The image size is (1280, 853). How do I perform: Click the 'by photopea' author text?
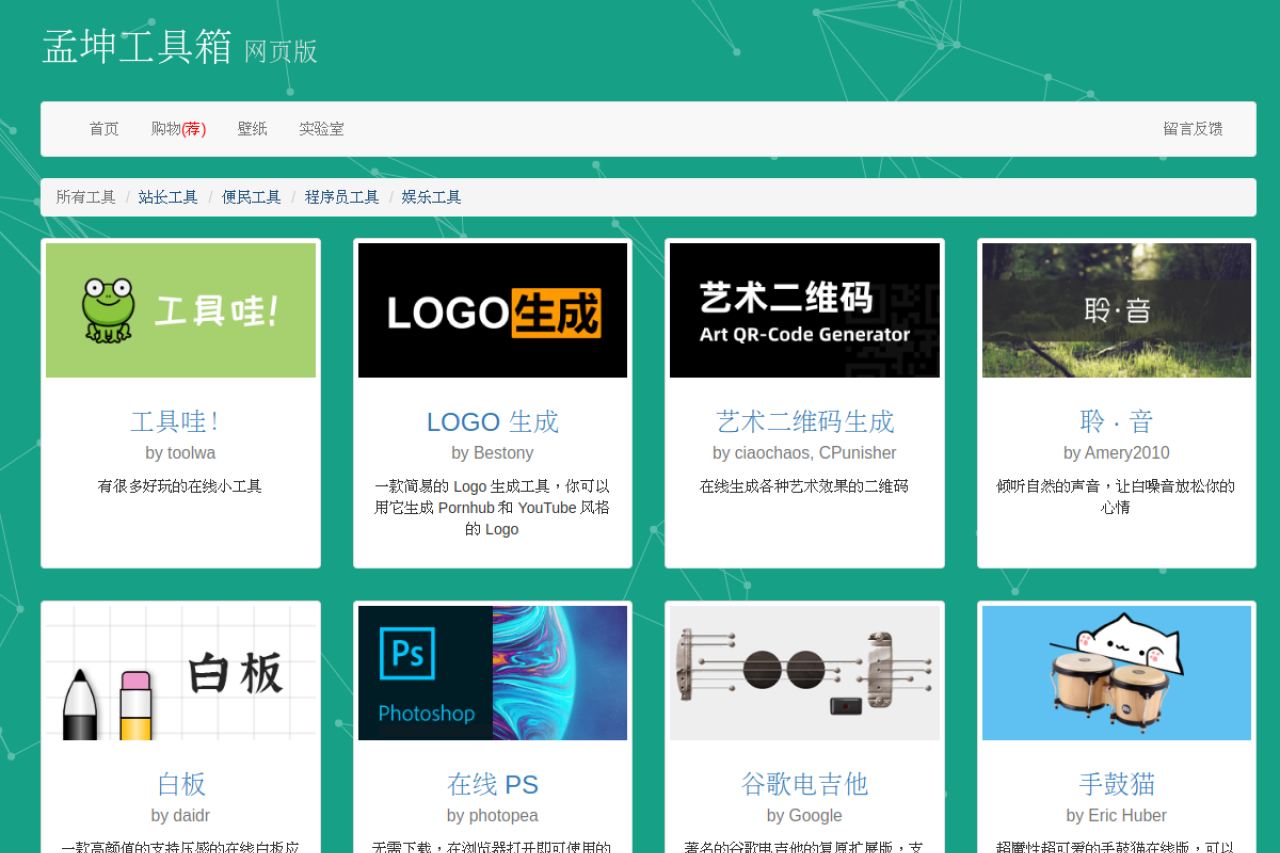pos(493,816)
